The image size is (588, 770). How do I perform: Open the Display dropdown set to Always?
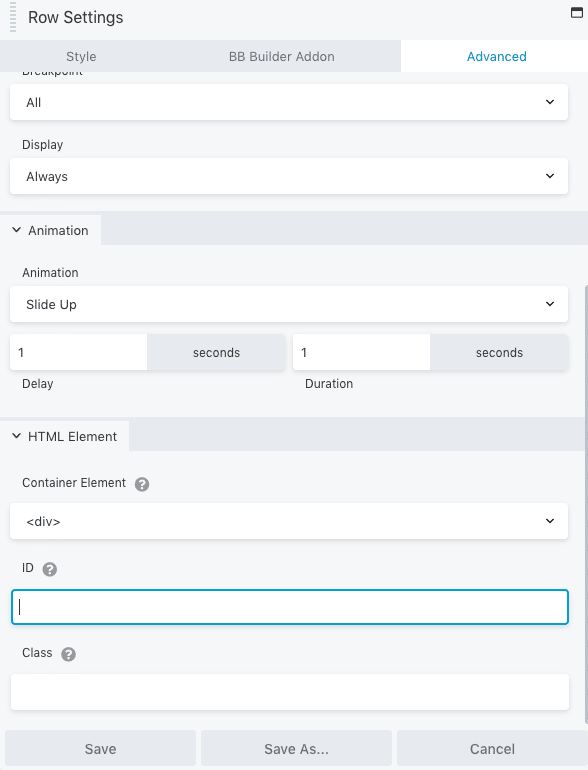coord(289,176)
